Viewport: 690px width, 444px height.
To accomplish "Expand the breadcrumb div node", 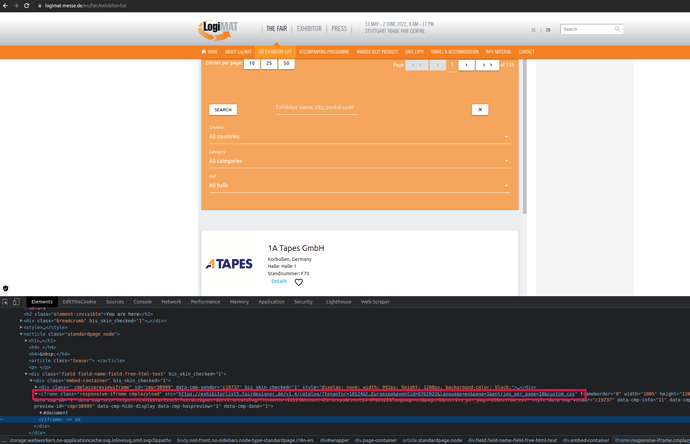I will tap(21, 321).
